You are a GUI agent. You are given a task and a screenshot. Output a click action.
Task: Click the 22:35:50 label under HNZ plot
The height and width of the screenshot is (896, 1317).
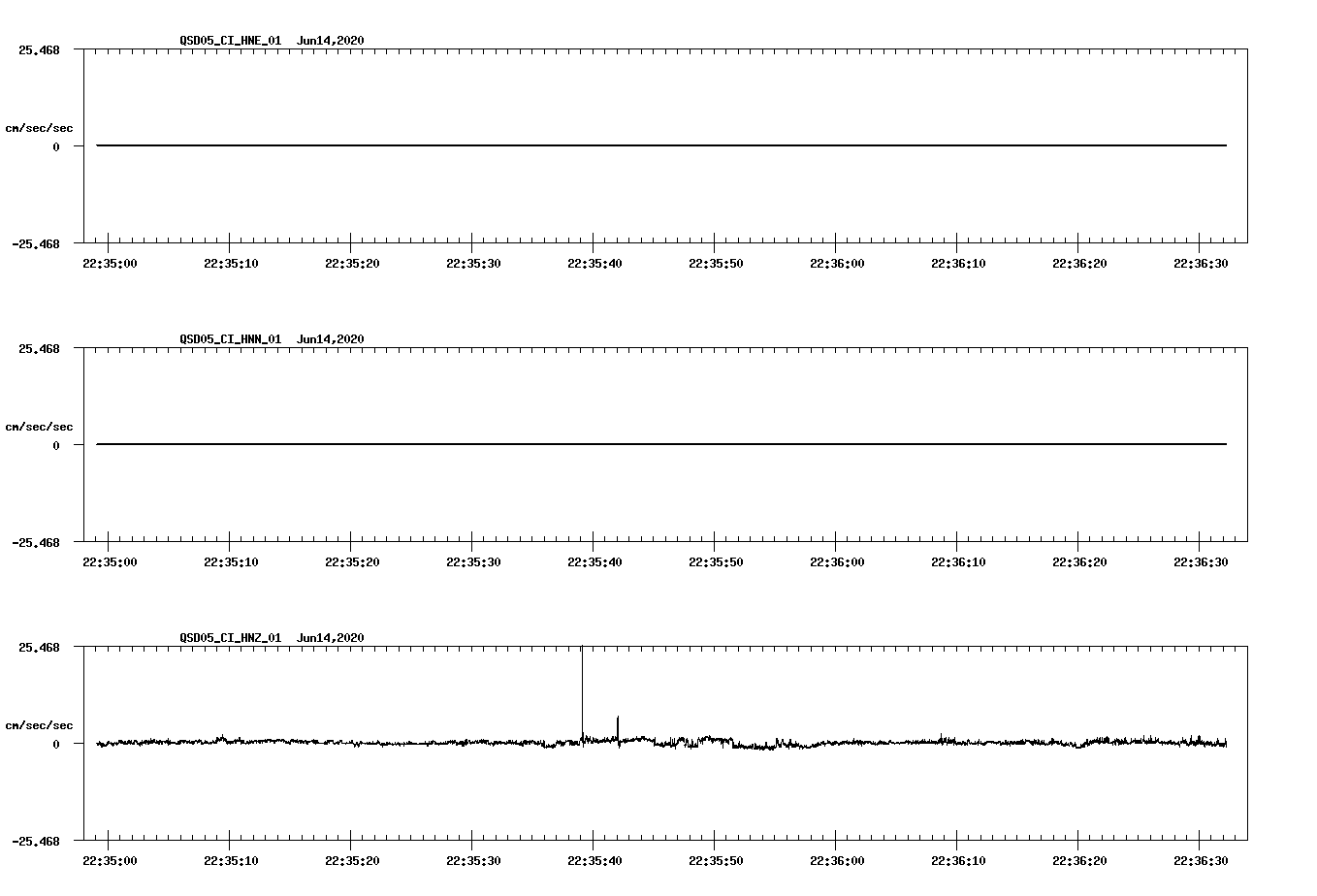click(716, 860)
